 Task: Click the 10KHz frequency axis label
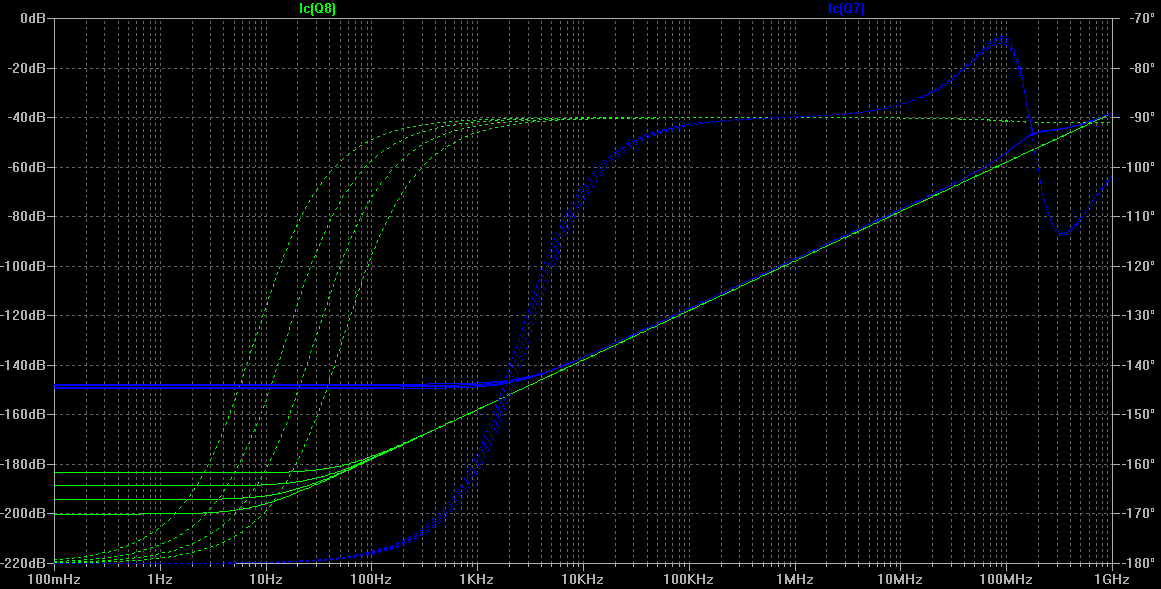tap(583, 579)
